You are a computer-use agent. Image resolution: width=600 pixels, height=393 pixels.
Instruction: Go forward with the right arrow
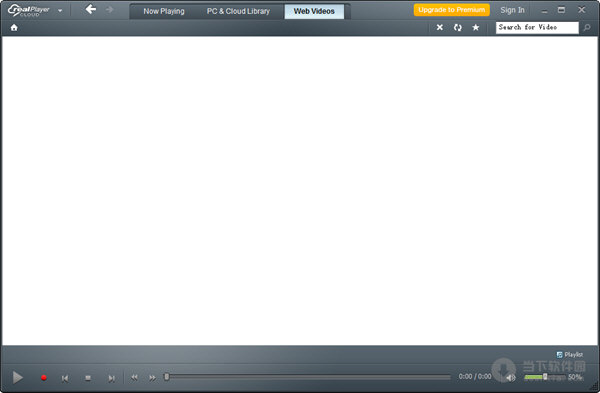109,9
